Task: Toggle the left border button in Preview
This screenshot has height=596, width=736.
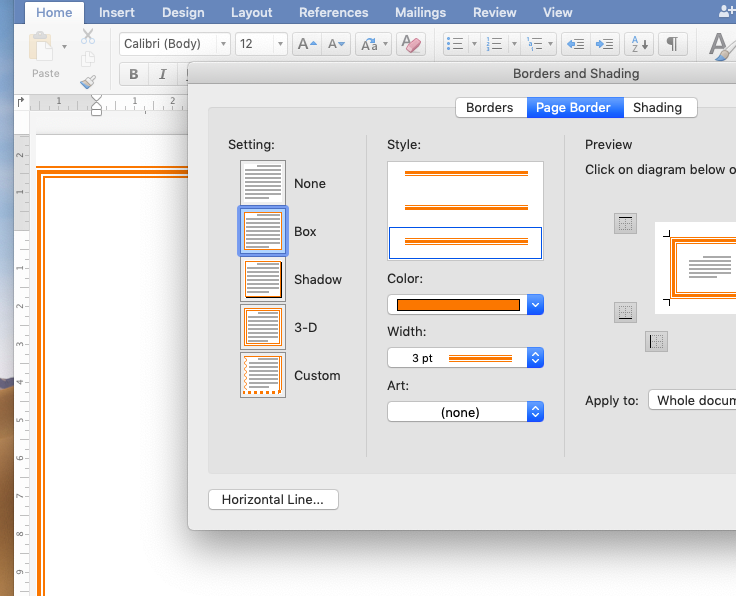Action: pos(656,341)
